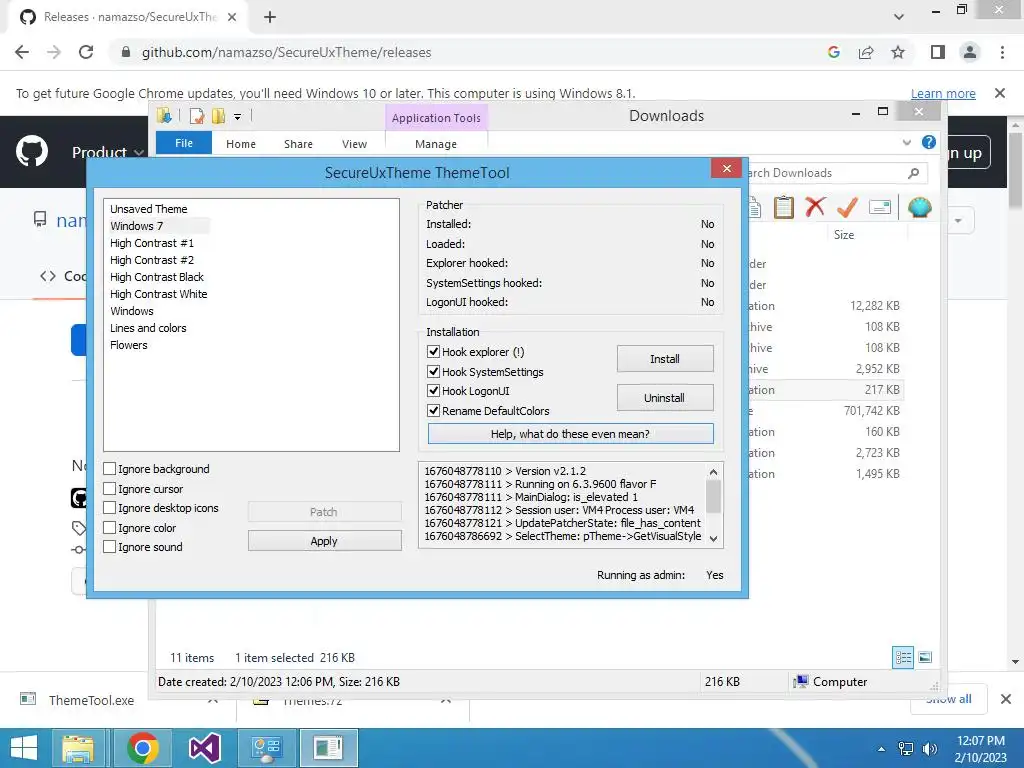Click the search magnifier in Search Downloads box
This screenshot has width=1024, height=768.
pos(914,173)
